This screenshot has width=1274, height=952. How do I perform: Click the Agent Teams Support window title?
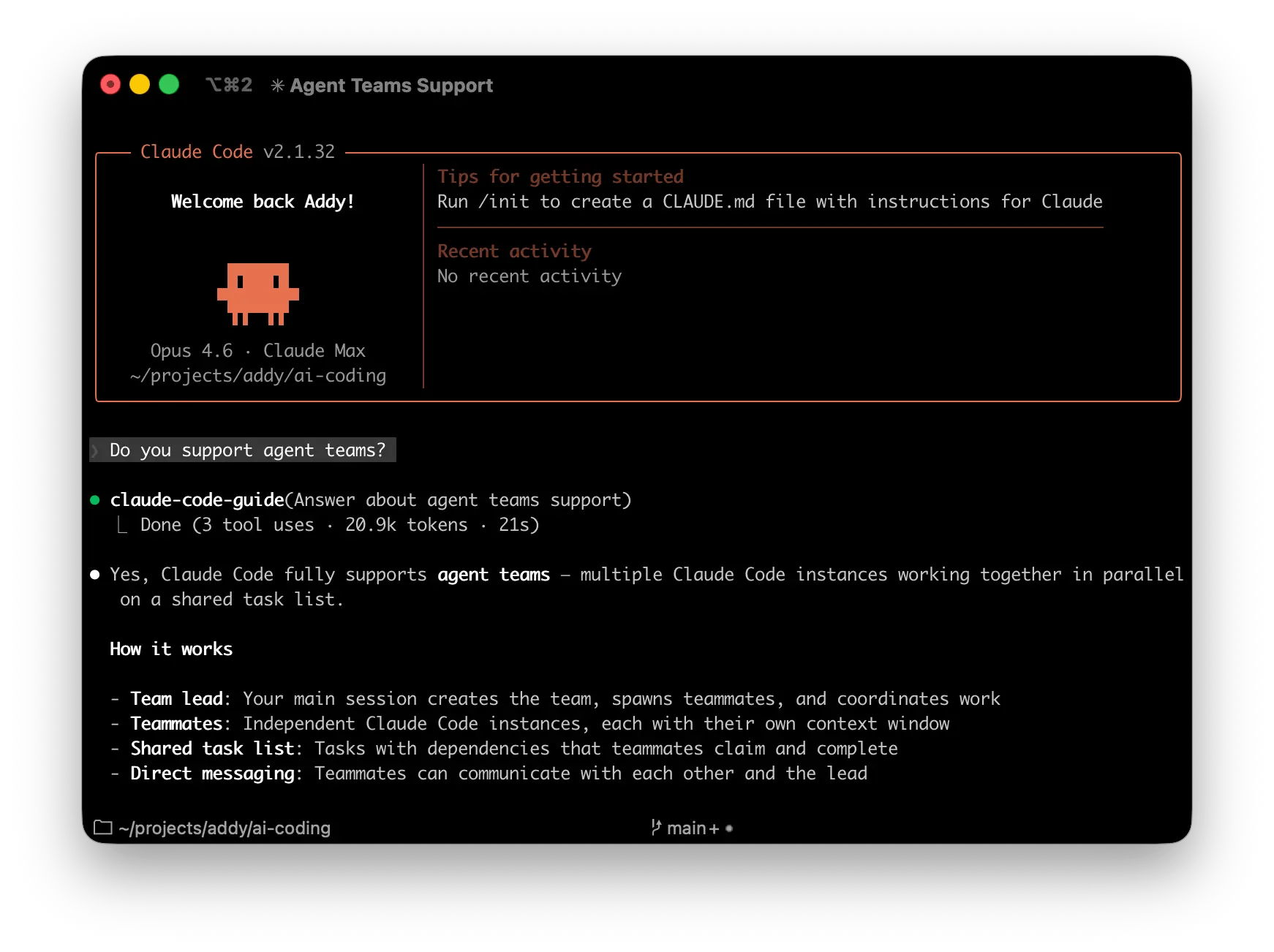click(391, 86)
